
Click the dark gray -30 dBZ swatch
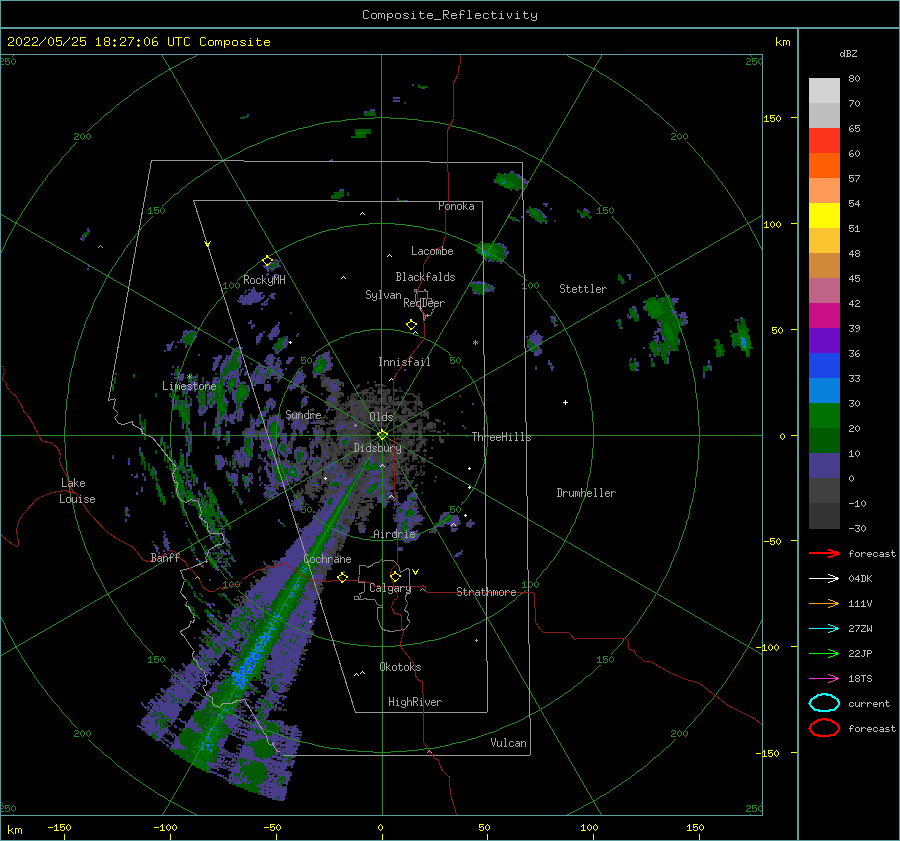824,516
